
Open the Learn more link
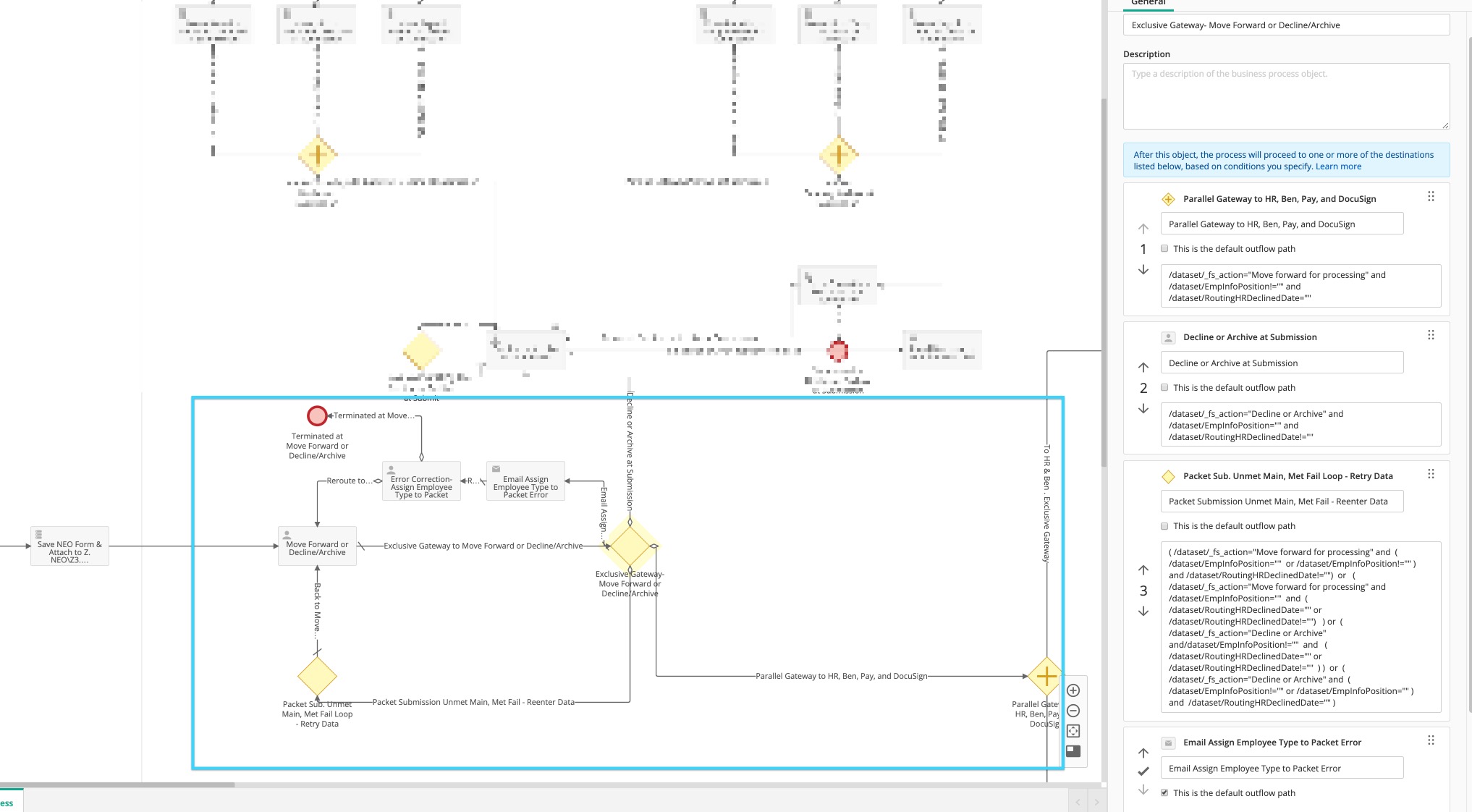1338,166
